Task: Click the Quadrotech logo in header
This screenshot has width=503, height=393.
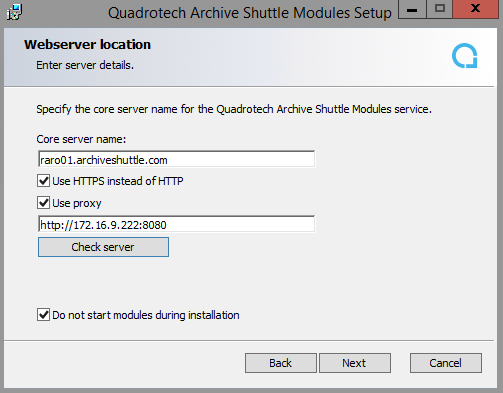Action: coord(465,56)
